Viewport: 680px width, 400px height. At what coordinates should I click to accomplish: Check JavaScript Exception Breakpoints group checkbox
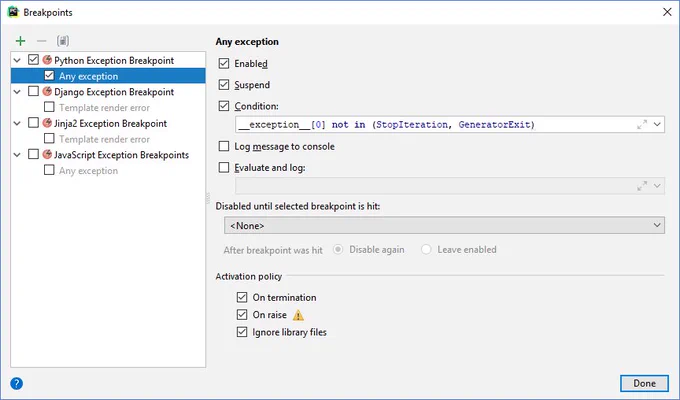33,154
